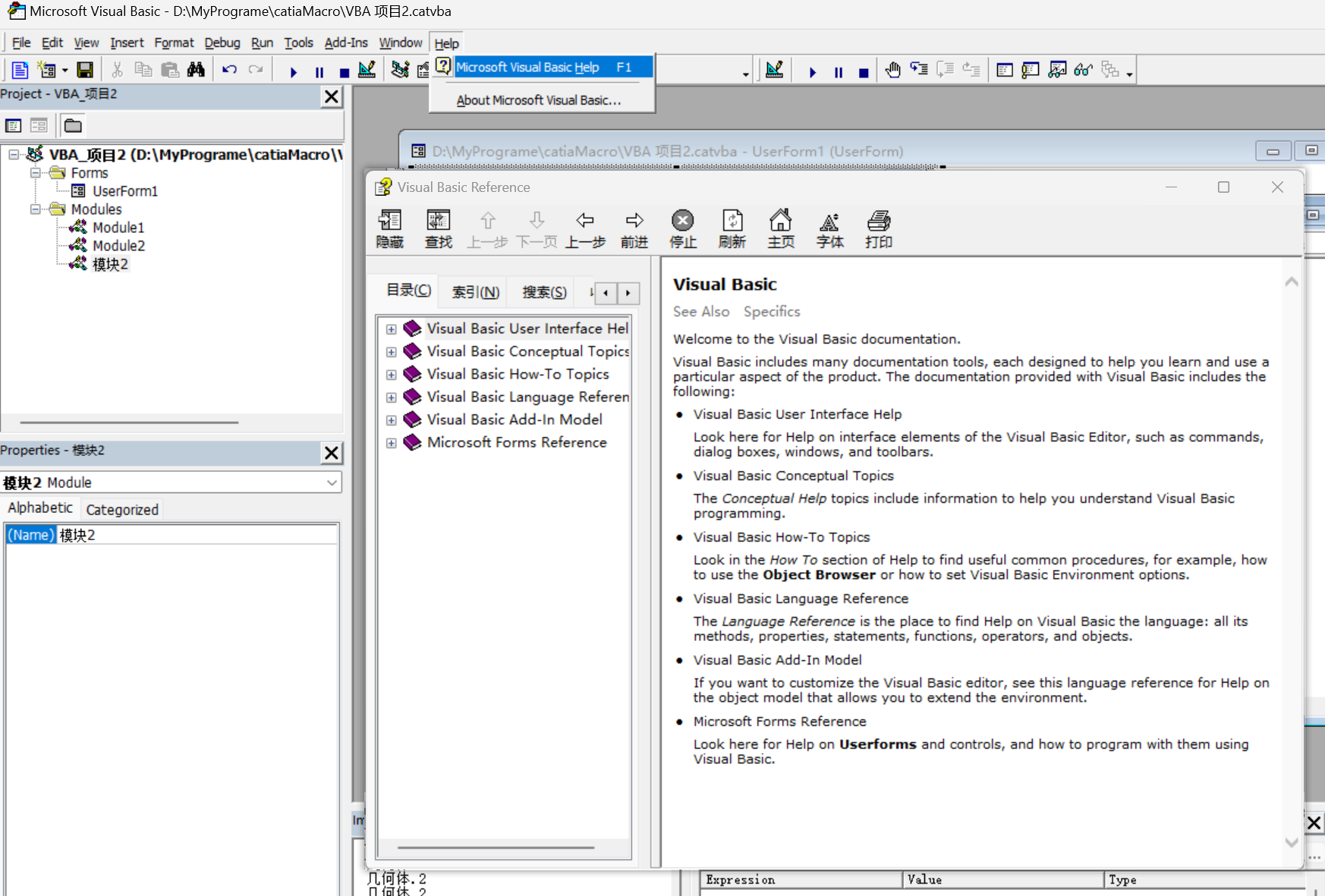Click the (Name) property value field

197,535
